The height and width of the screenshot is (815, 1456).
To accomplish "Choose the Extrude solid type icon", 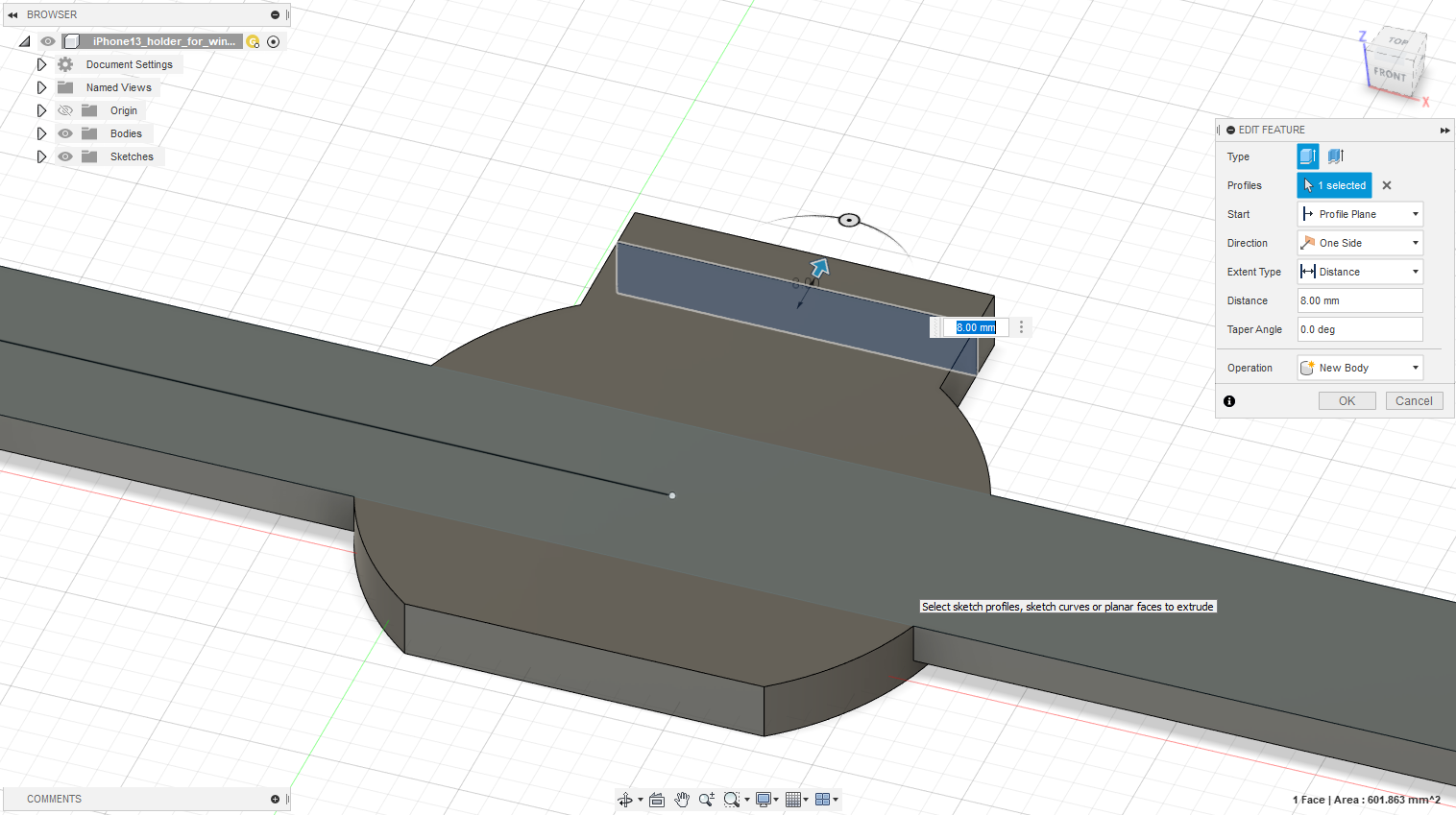I will coord(1308,156).
